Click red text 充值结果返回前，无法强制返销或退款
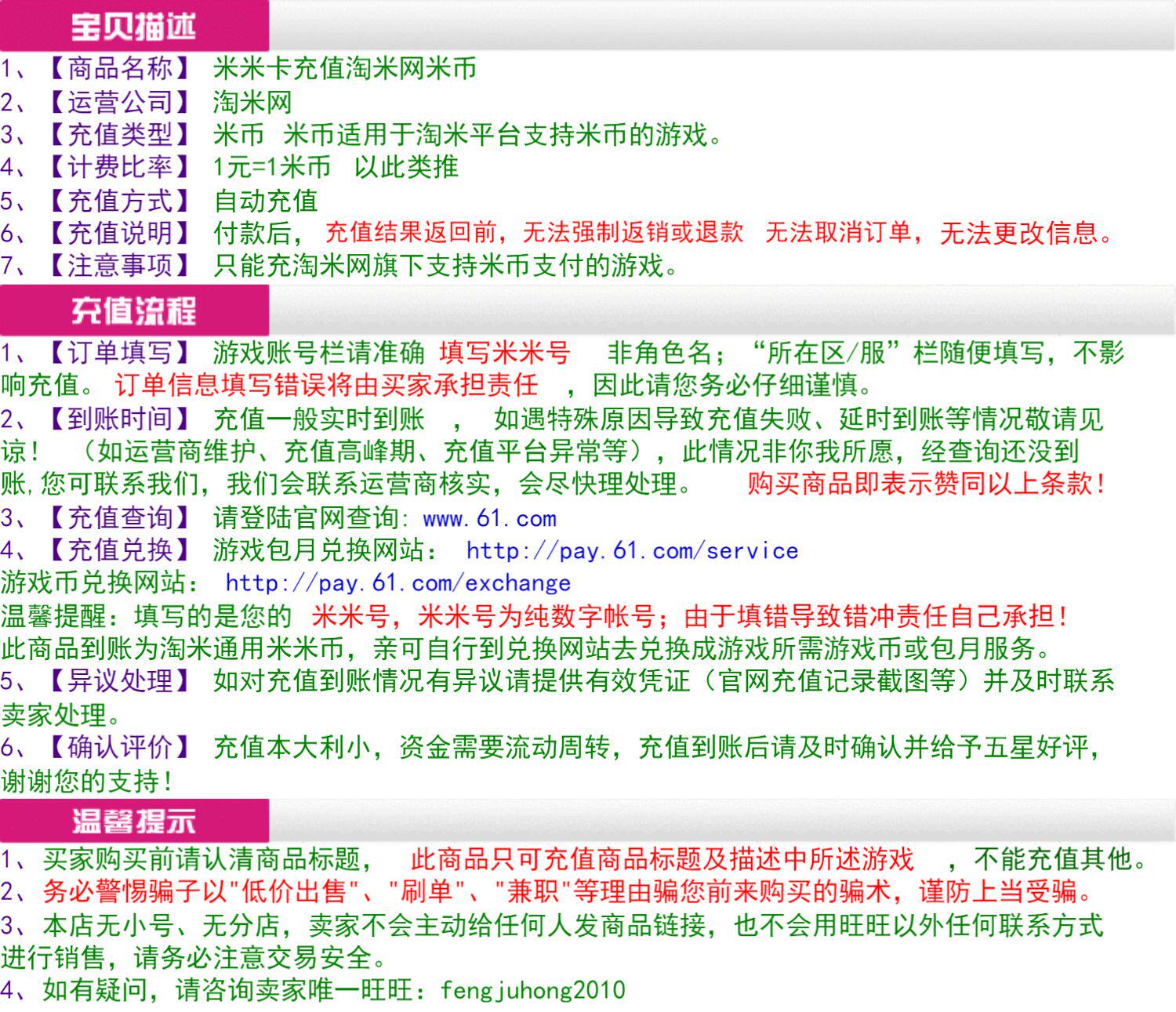Screen dimensions: 1176x1012 tap(534, 233)
